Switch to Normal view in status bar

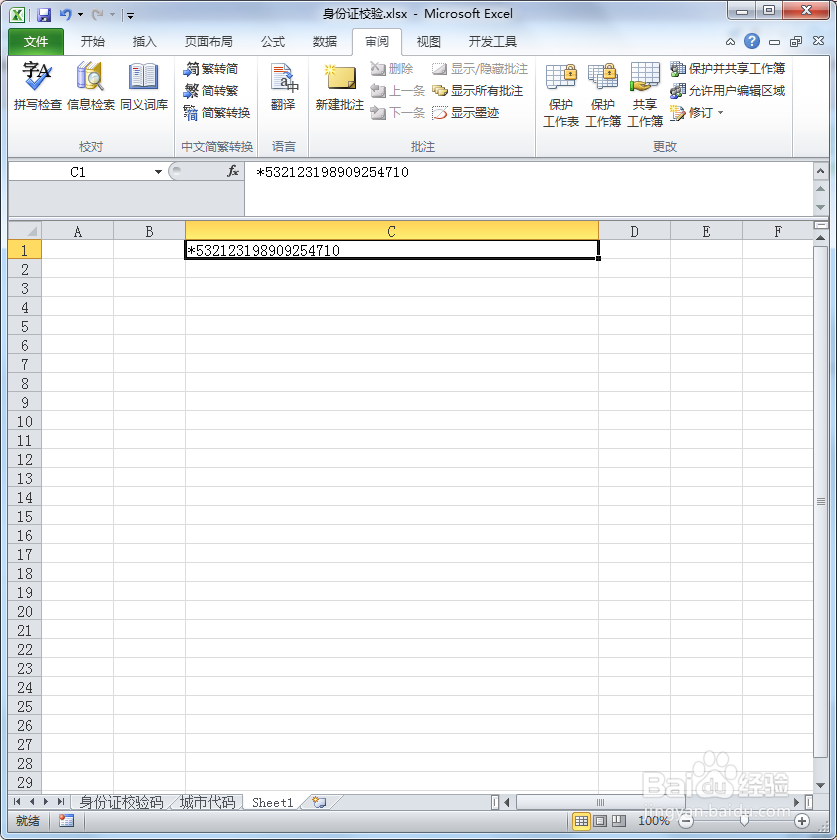point(581,821)
